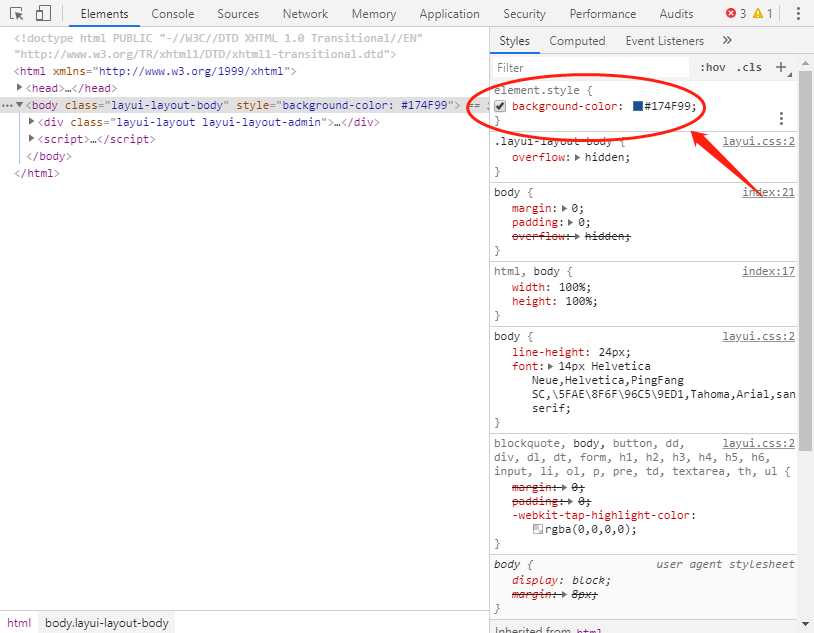Screen dimensions: 814x633
Task: Click the height: 100% property value
Action: (581, 301)
